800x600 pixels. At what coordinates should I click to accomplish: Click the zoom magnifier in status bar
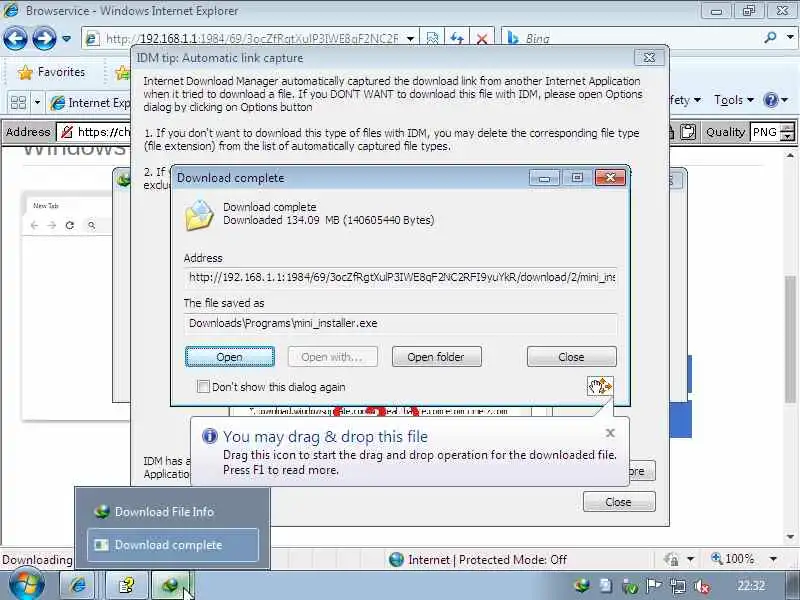click(717, 559)
